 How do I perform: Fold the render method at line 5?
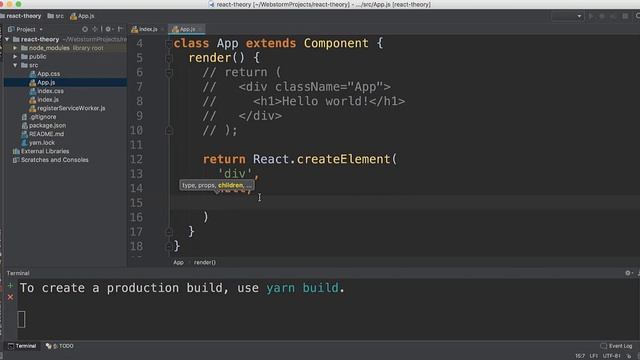pyautogui.click(x=169, y=58)
